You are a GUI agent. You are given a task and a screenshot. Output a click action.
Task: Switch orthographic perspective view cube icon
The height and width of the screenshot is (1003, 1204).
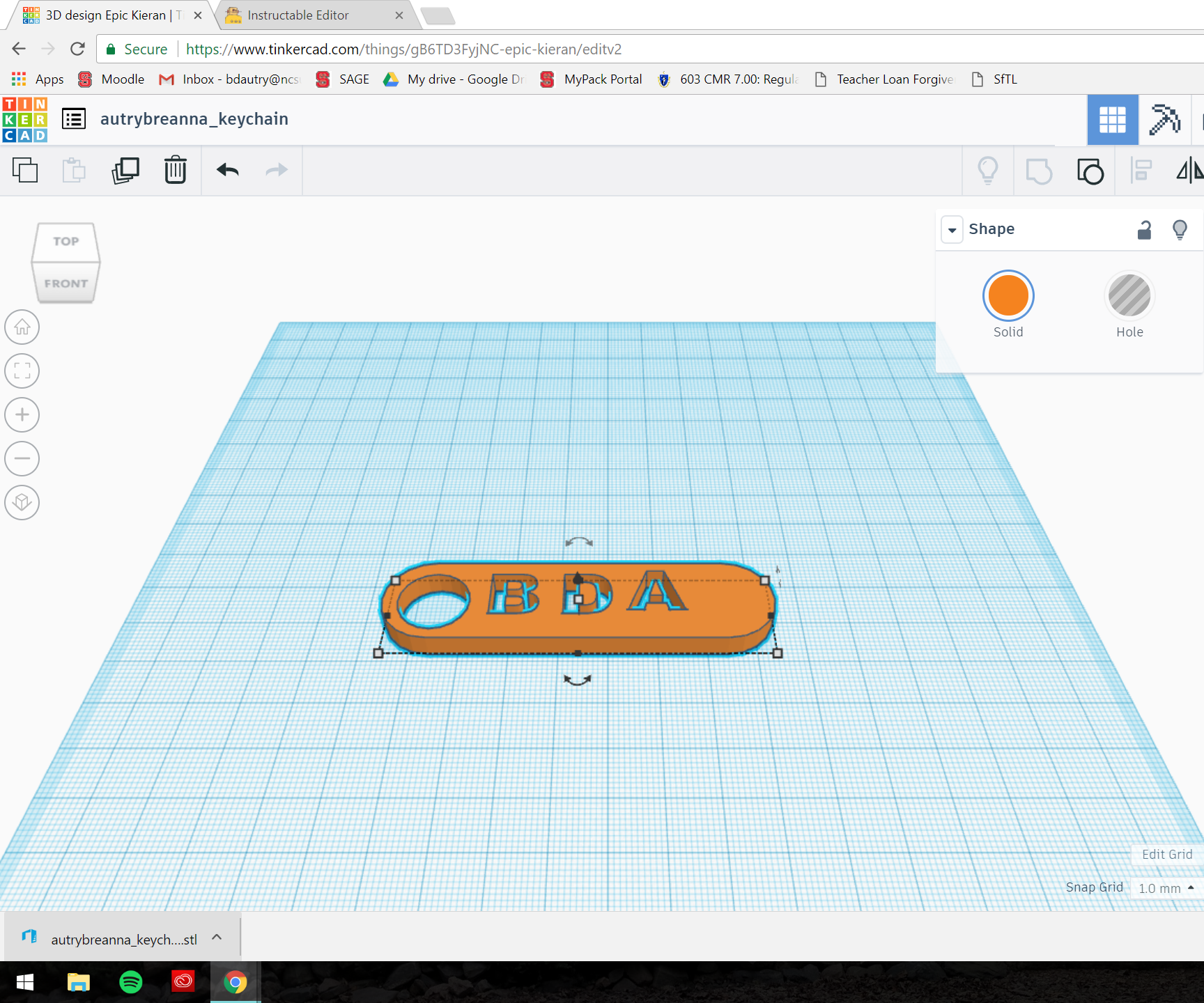coord(22,502)
